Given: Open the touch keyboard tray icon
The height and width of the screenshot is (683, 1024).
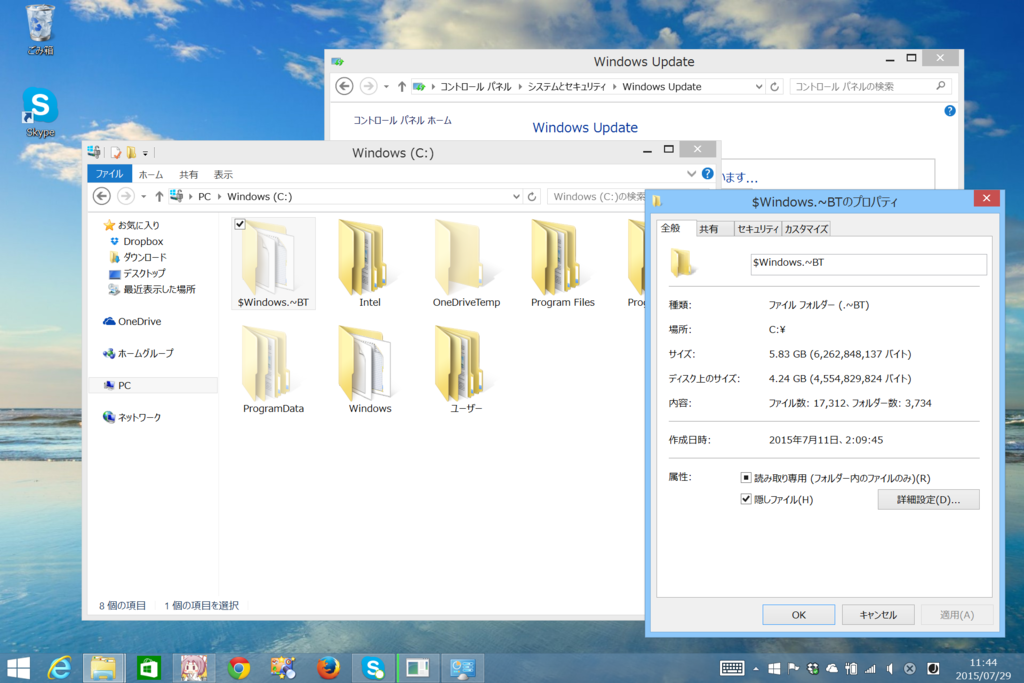Looking at the screenshot, I should [x=731, y=668].
